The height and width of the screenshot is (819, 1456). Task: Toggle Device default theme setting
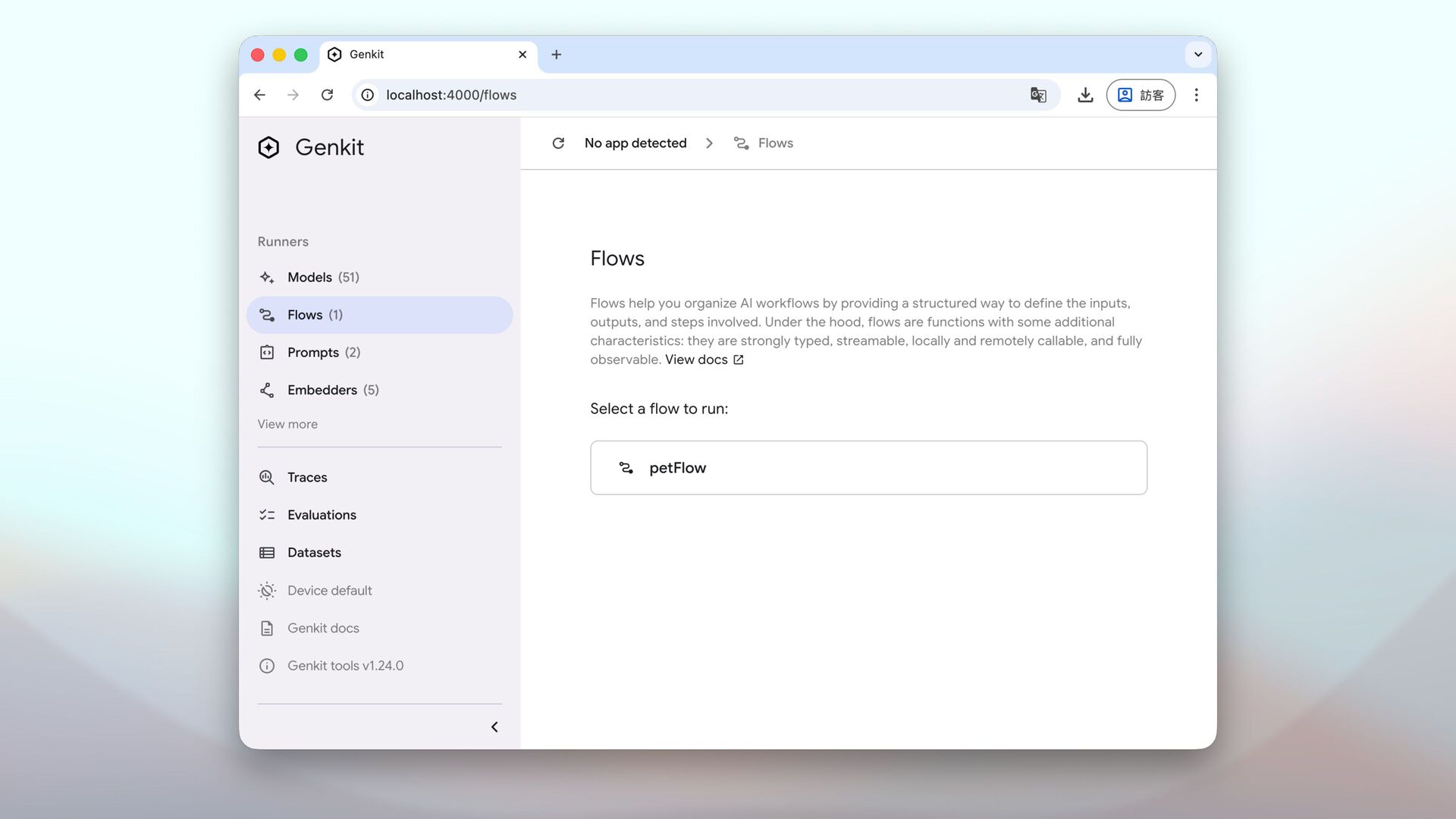329,591
